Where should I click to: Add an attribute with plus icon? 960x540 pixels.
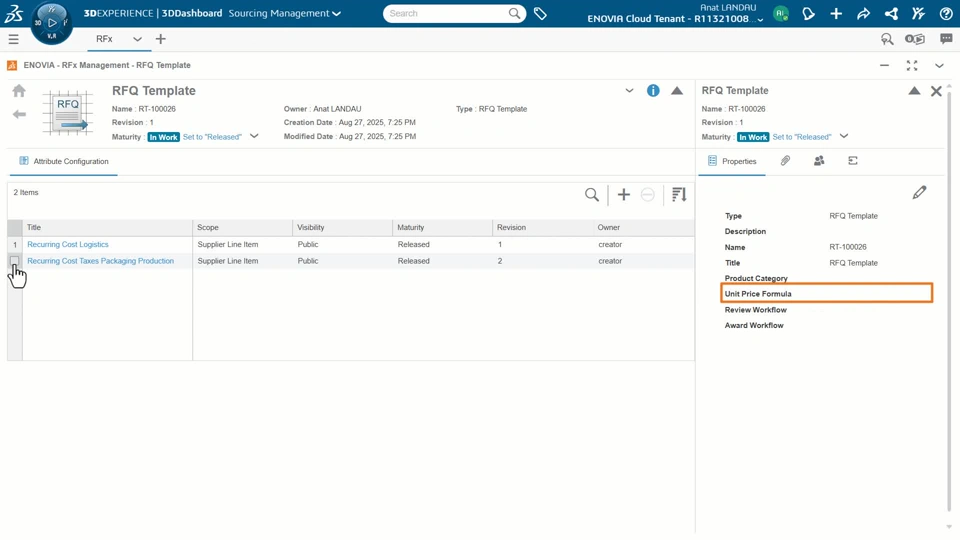623,195
